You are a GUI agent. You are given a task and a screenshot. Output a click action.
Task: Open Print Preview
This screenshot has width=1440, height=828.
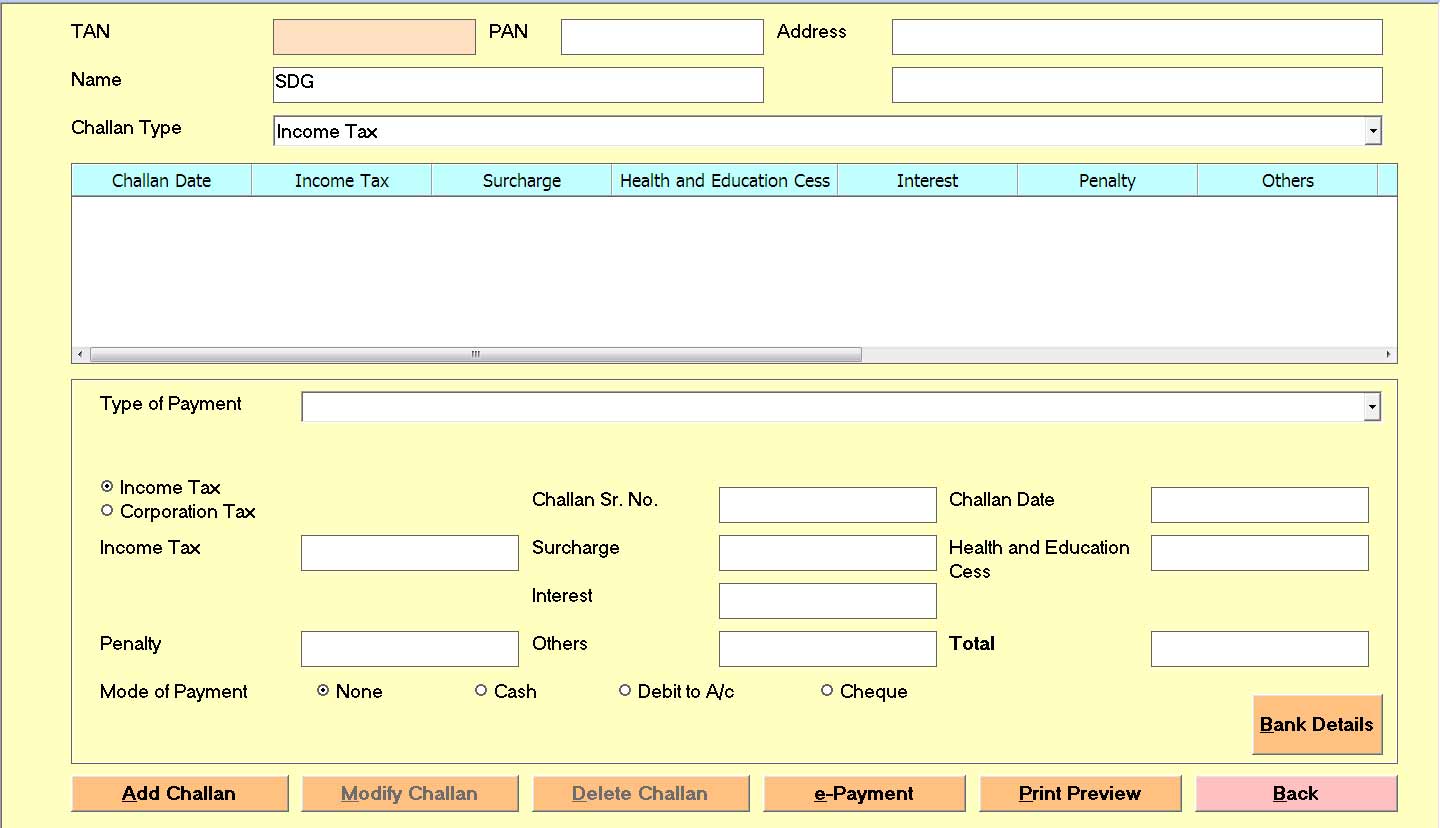(1080, 794)
